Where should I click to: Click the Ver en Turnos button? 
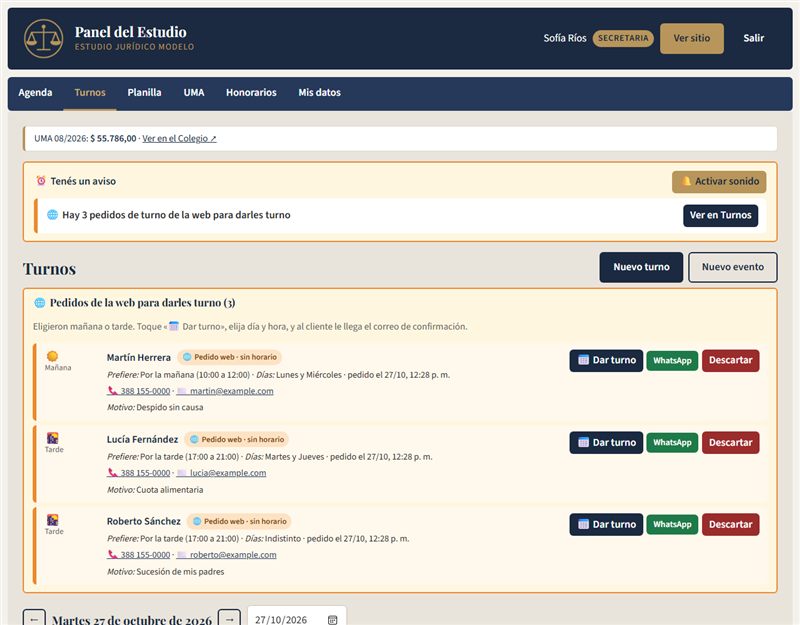(x=720, y=215)
